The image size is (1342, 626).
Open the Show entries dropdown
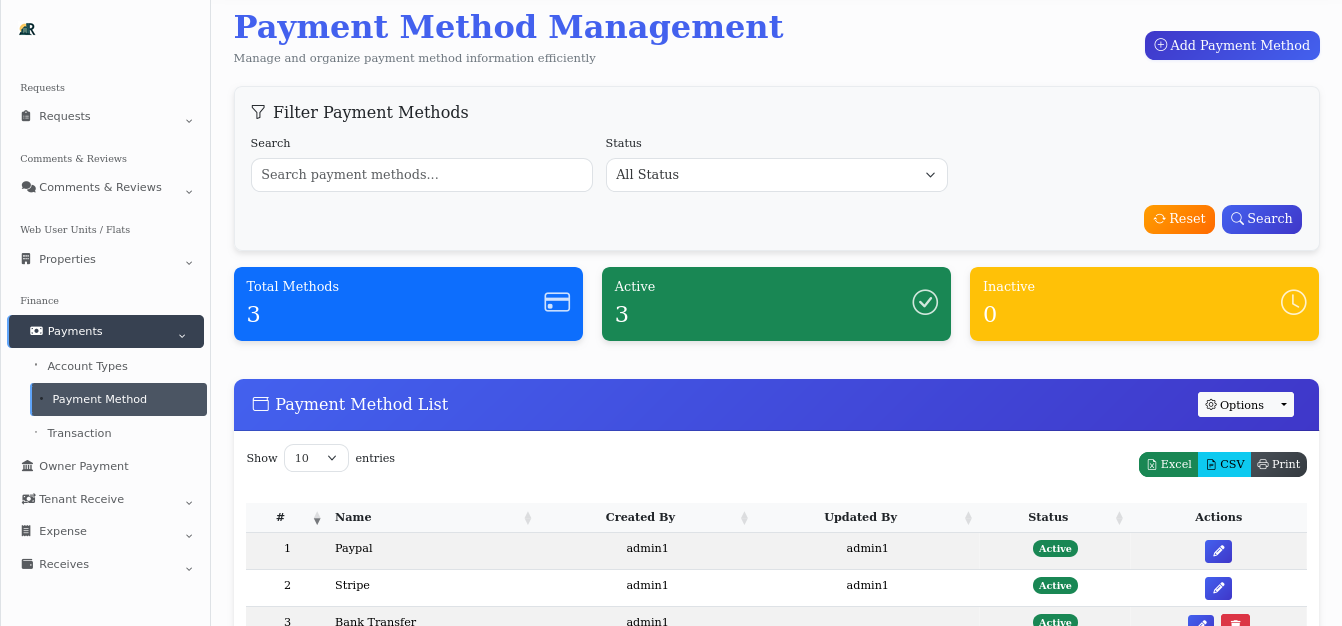pos(316,457)
